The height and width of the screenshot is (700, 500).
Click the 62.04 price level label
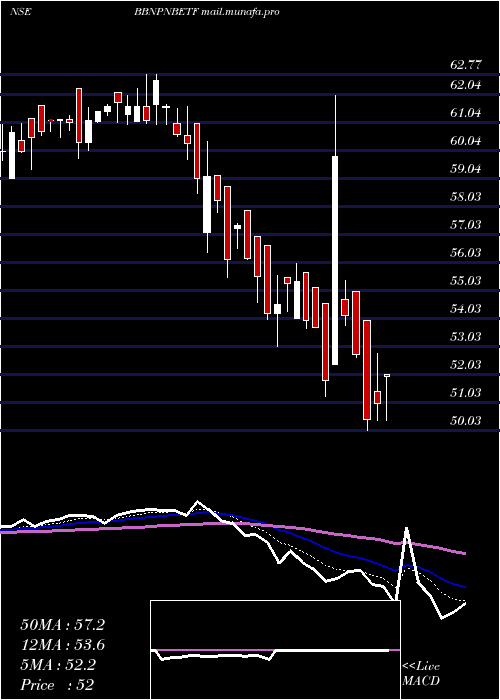tap(466, 84)
